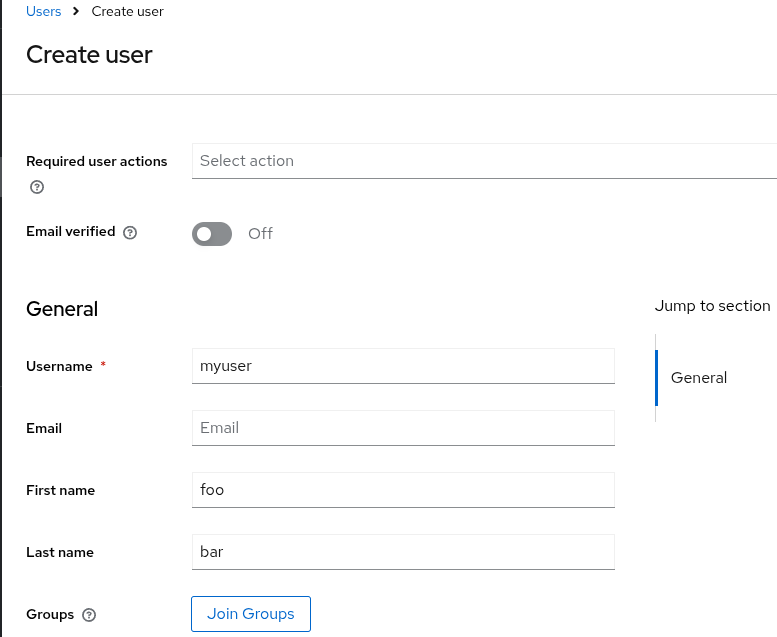
Task: Click the Email verified label text
Action: click(x=70, y=232)
